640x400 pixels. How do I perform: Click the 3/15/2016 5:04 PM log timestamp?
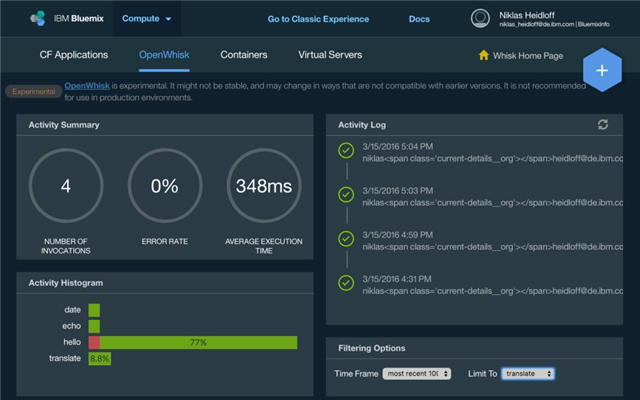point(398,147)
